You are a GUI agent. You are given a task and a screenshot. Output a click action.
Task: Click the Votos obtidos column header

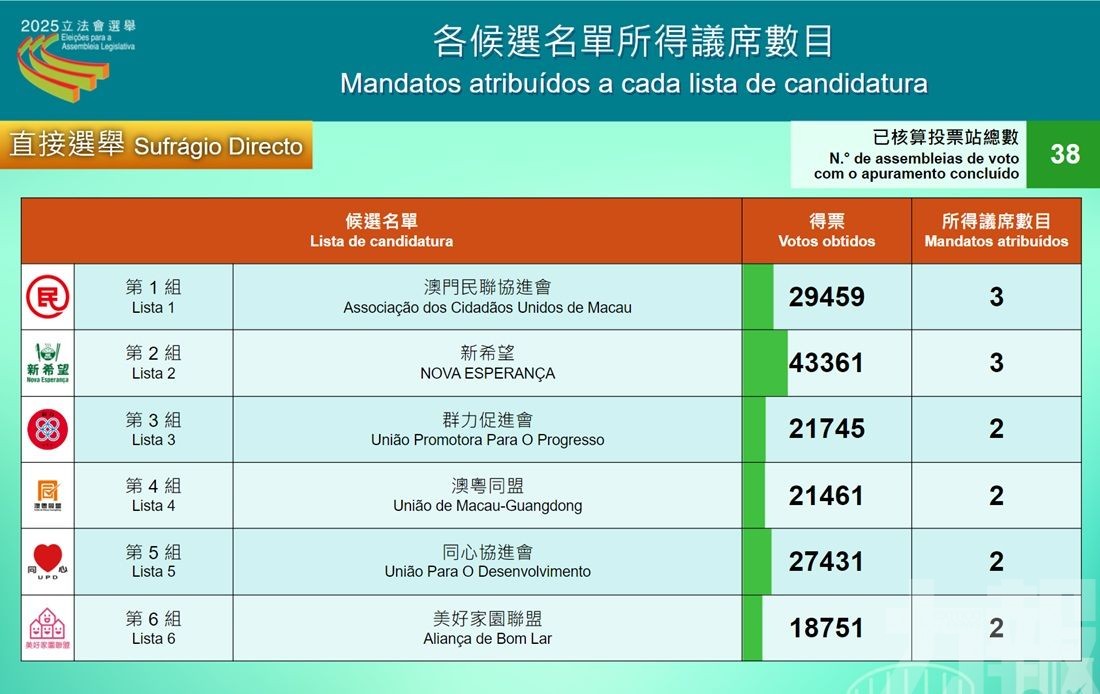(x=826, y=231)
